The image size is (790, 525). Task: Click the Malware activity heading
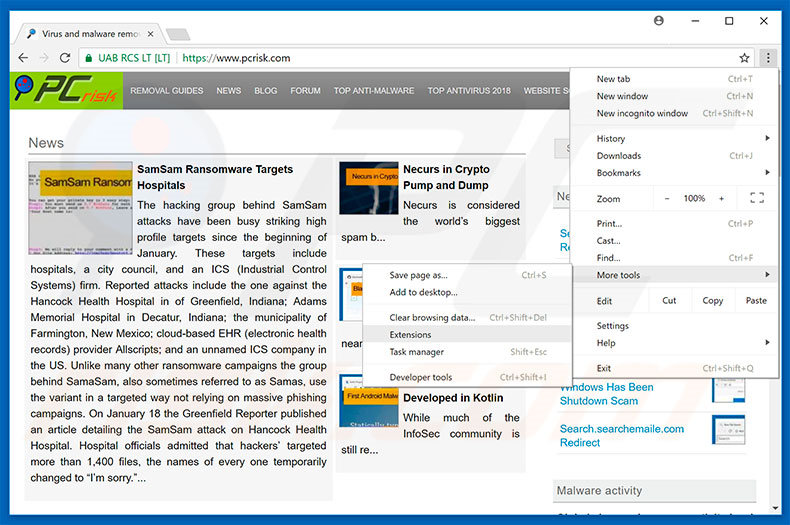tap(599, 491)
